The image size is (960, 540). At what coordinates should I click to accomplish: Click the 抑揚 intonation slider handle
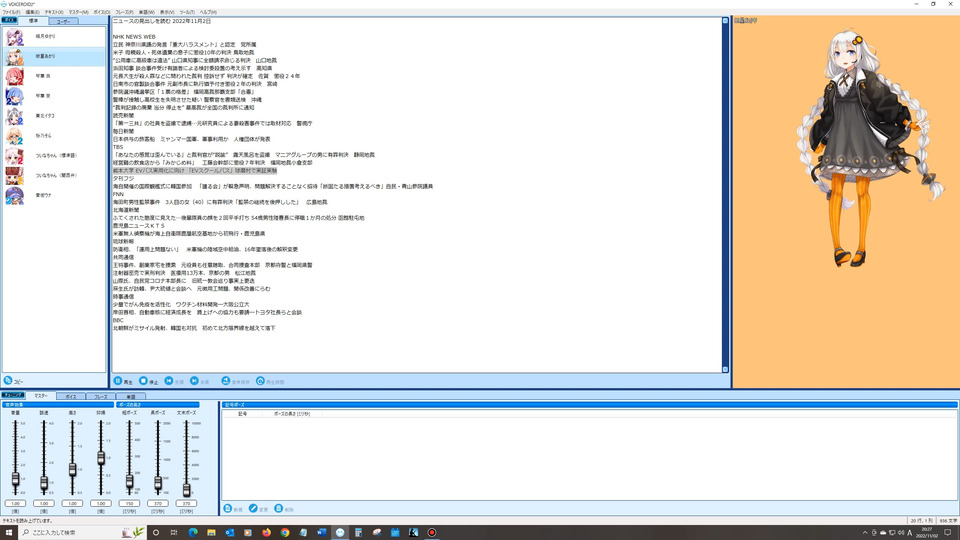pos(101,457)
